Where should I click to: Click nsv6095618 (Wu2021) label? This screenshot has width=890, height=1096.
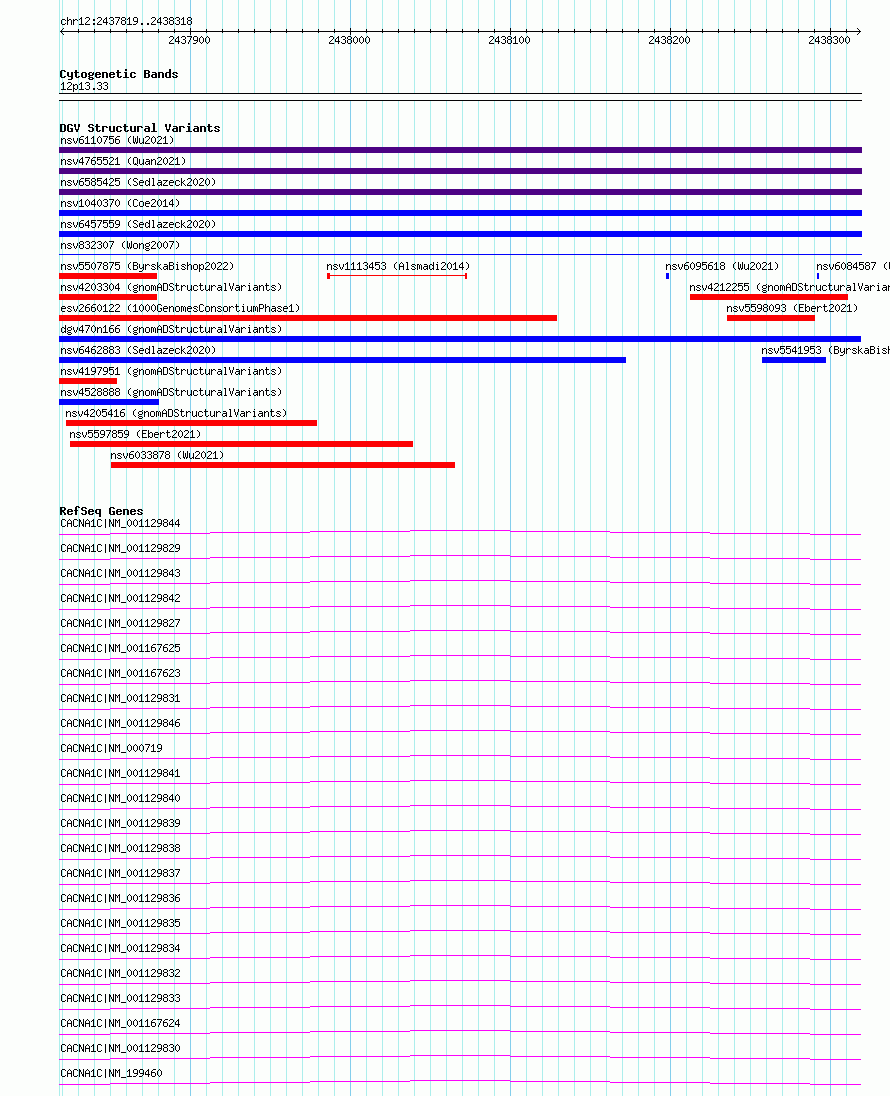point(722,266)
